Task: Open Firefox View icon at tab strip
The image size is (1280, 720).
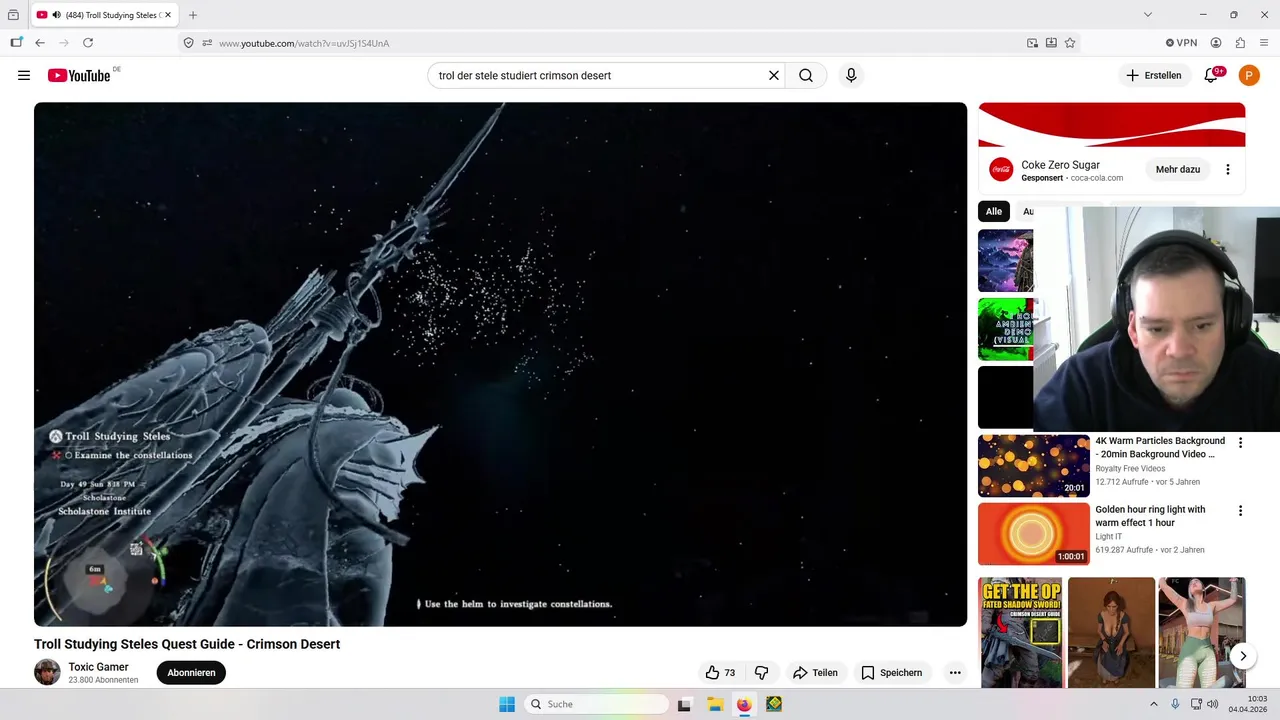Action: [x=13, y=15]
